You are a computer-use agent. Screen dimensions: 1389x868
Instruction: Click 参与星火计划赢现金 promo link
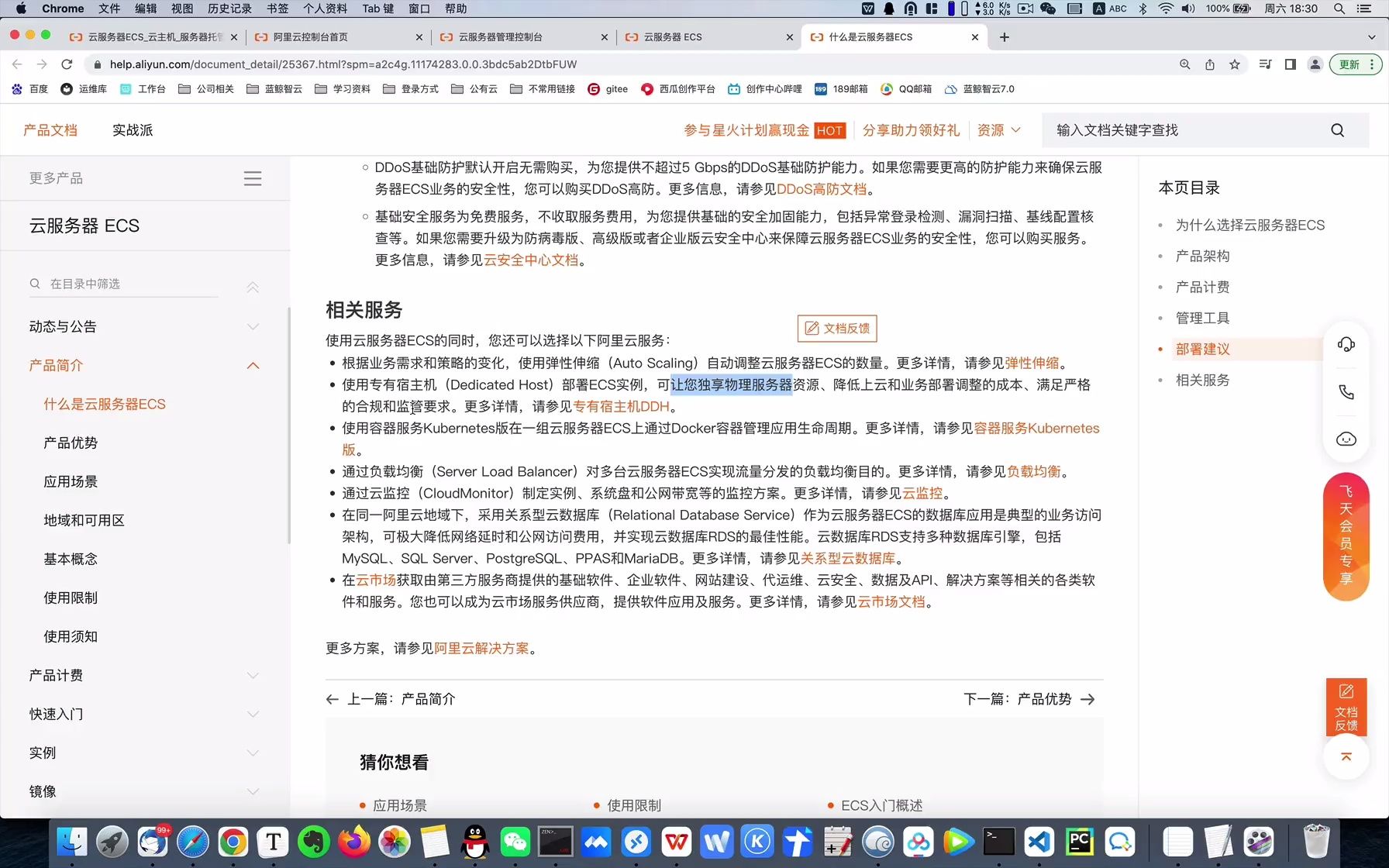point(746,130)
